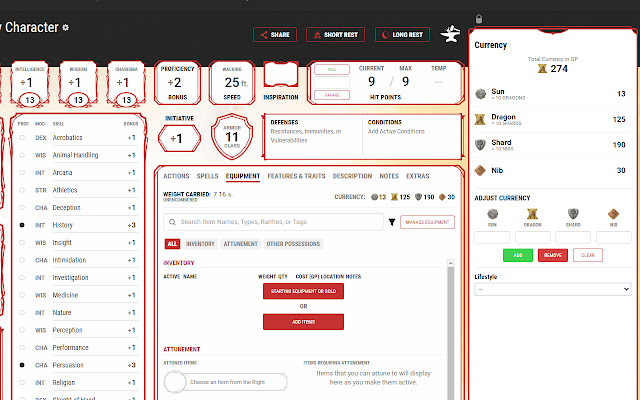Focus the equipment search field
The image size is (640, 400).
pos(273,222)
